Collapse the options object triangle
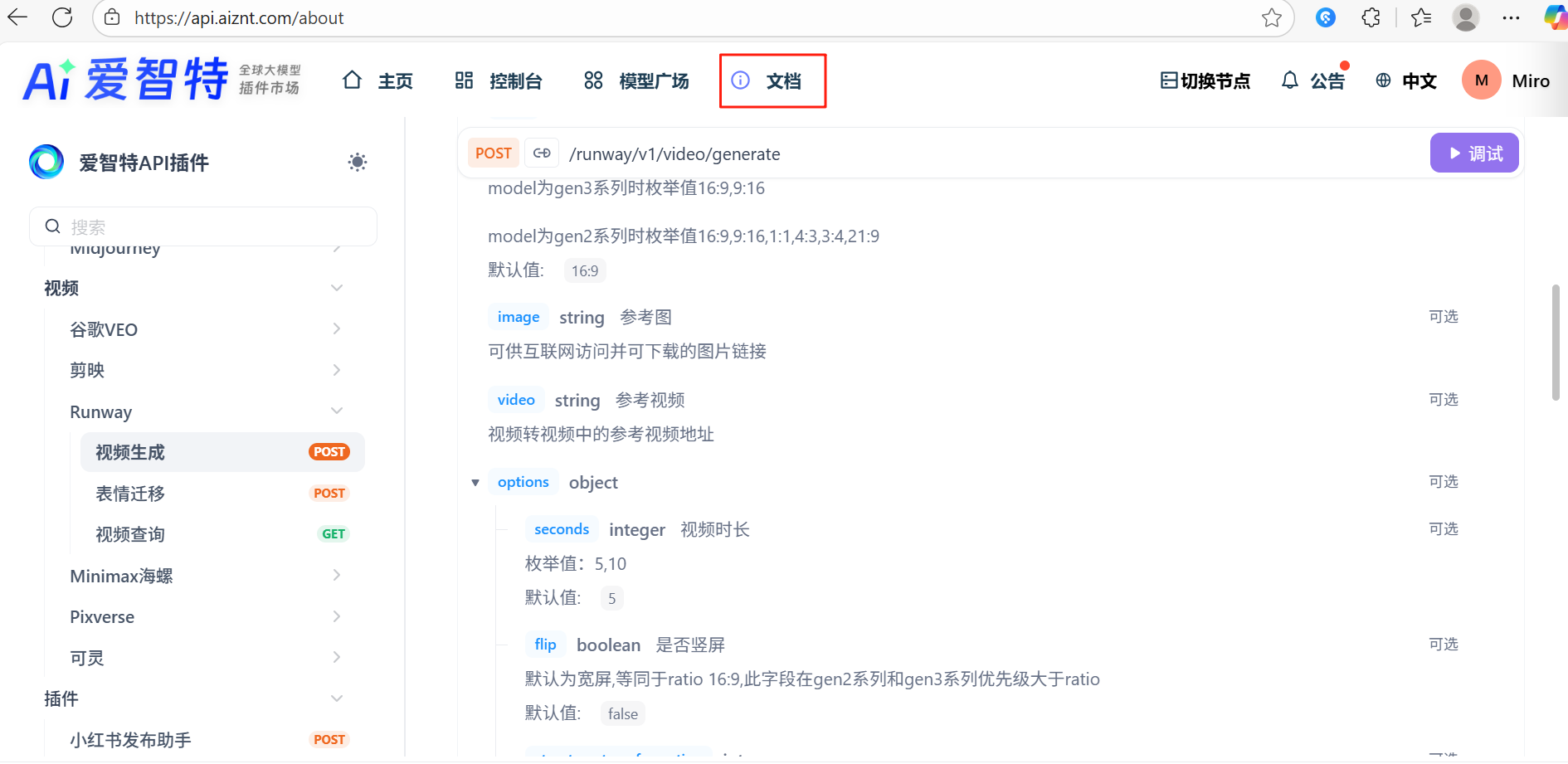The image size is (1568, 764). tap(475, 483)
